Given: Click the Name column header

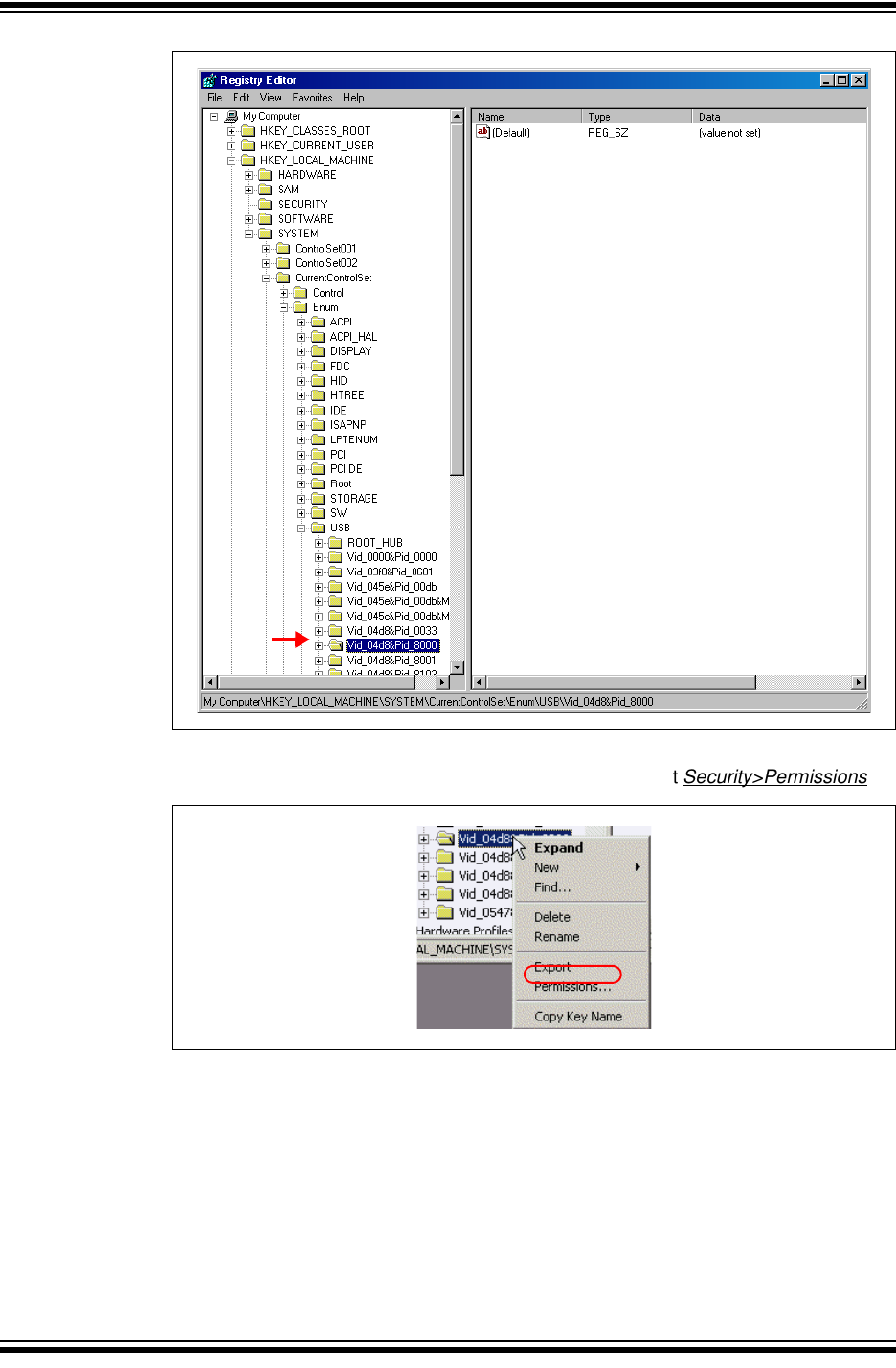Looking at the screenshot, I should click(526, 117).
